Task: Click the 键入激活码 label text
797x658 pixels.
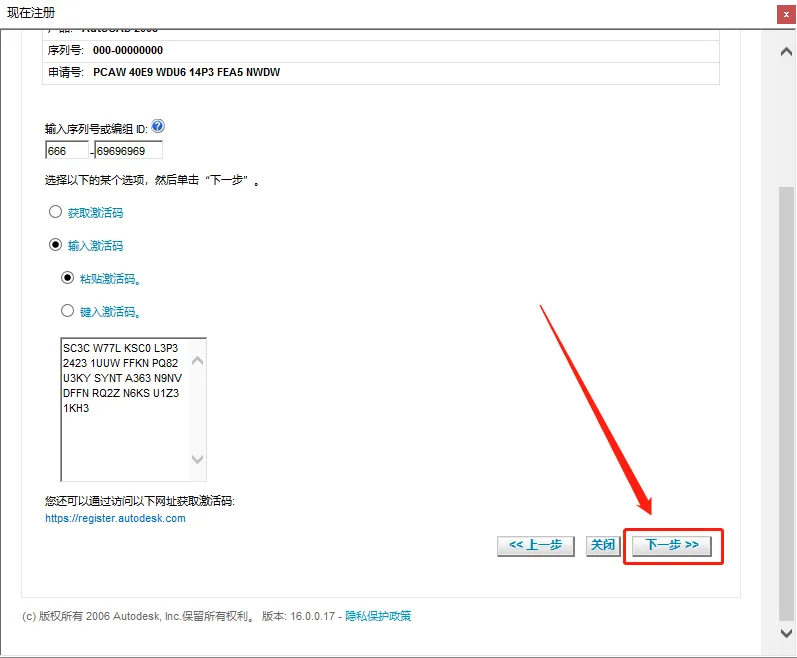Action: point(110,311)
